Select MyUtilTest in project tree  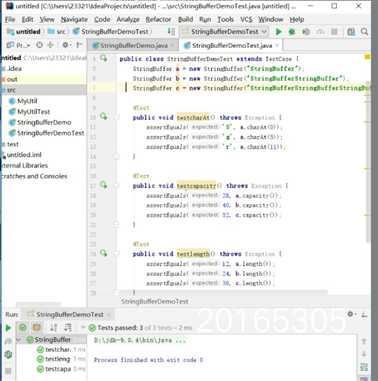click(x=33, y=111)
